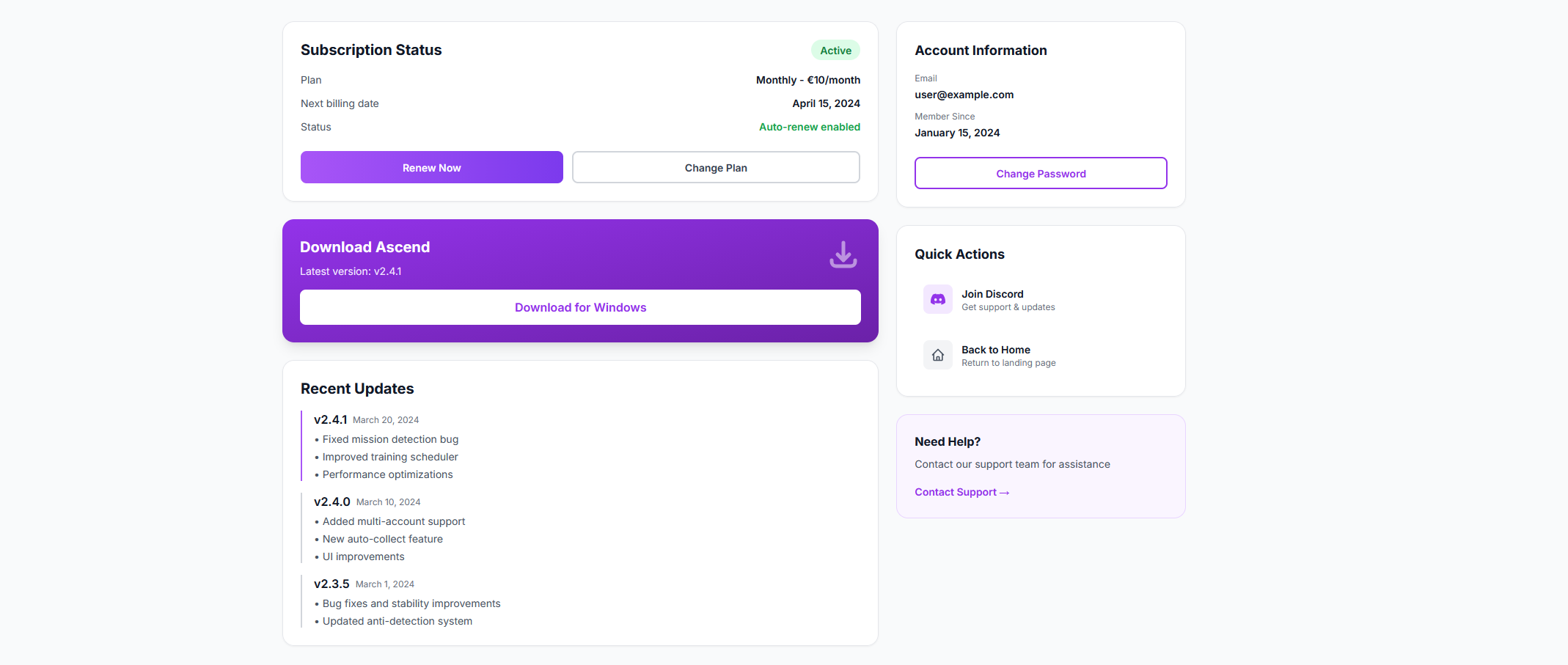Screen dimensions: 1568x665
Task: Click 'Bug fixes and stability improvements' entry
Action: pos(408,603)
